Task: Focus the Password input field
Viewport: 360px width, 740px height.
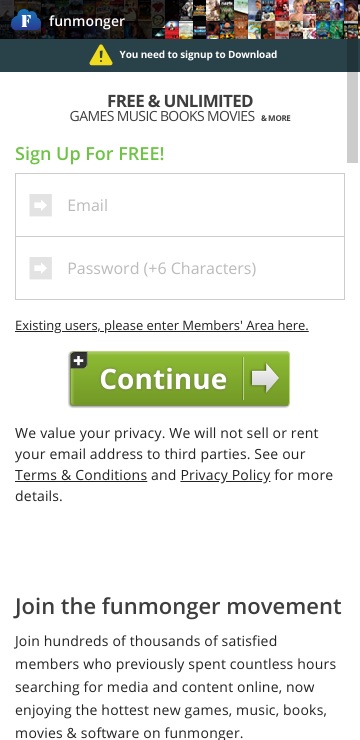Action: coord(180,268)
